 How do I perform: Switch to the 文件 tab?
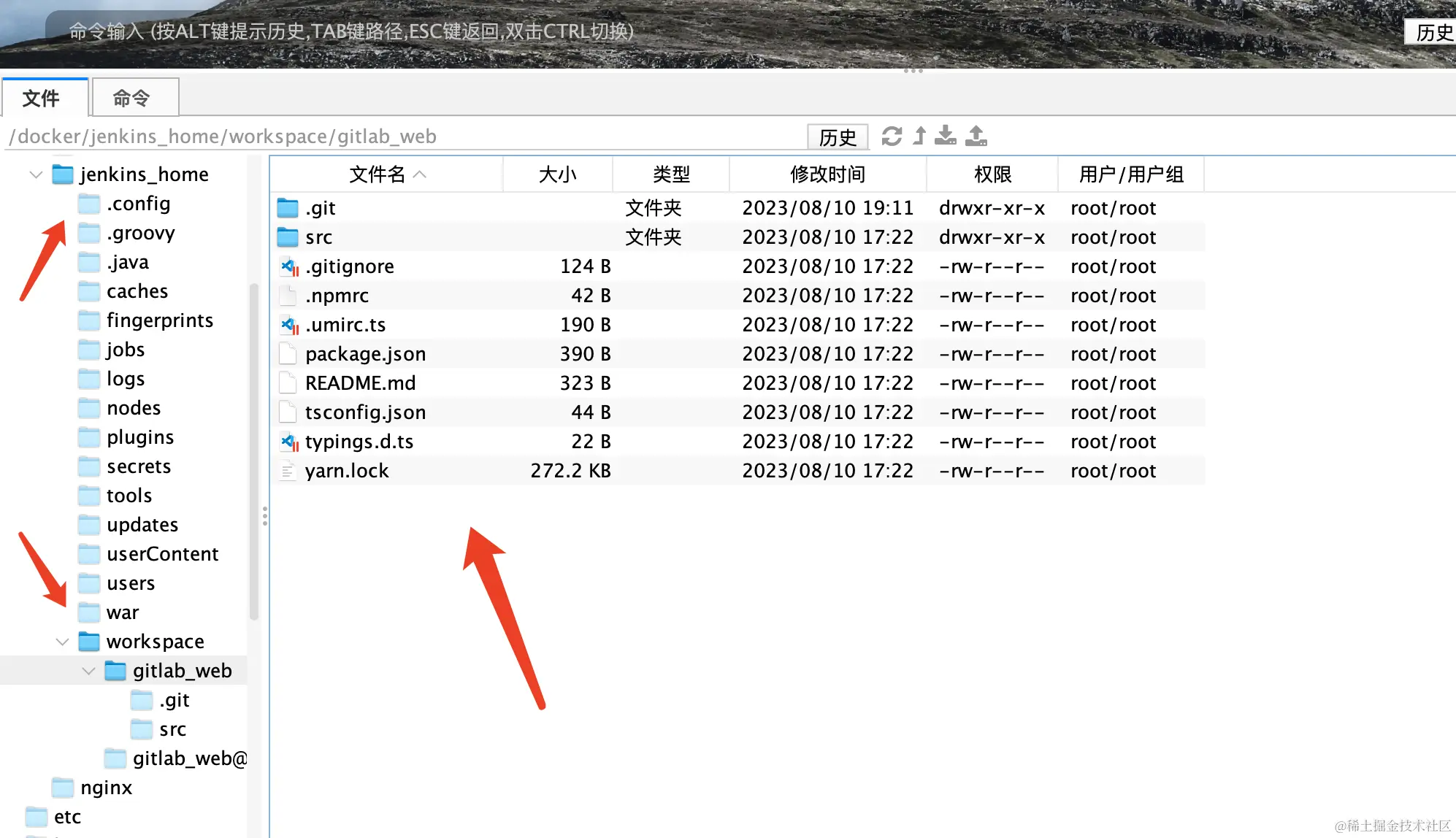tap(42, 98)
